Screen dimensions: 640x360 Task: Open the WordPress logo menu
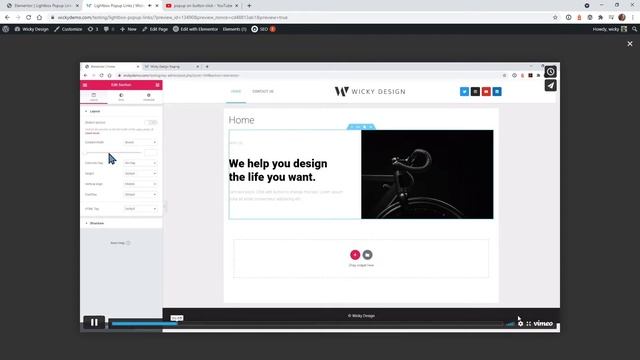point(6,29)
